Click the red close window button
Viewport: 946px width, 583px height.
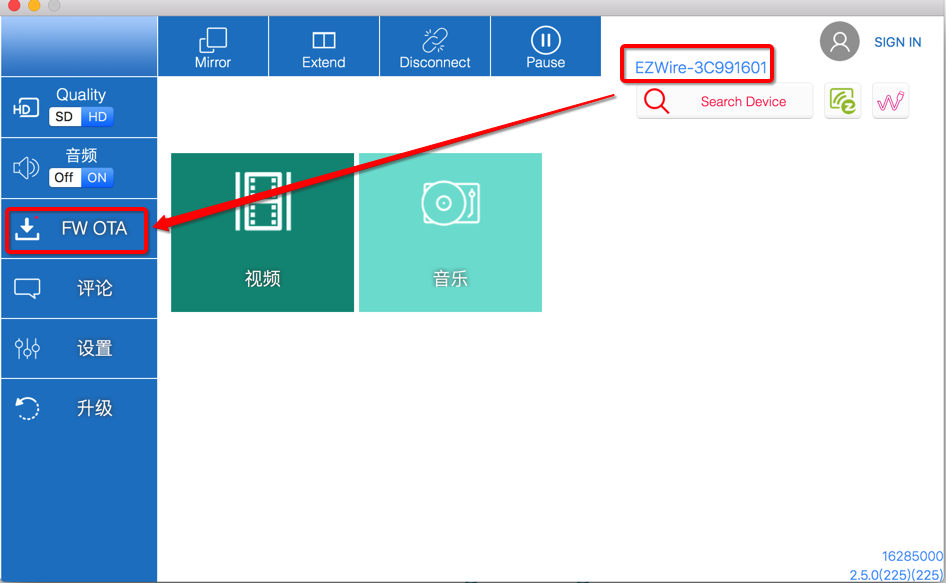click(14, 5)
